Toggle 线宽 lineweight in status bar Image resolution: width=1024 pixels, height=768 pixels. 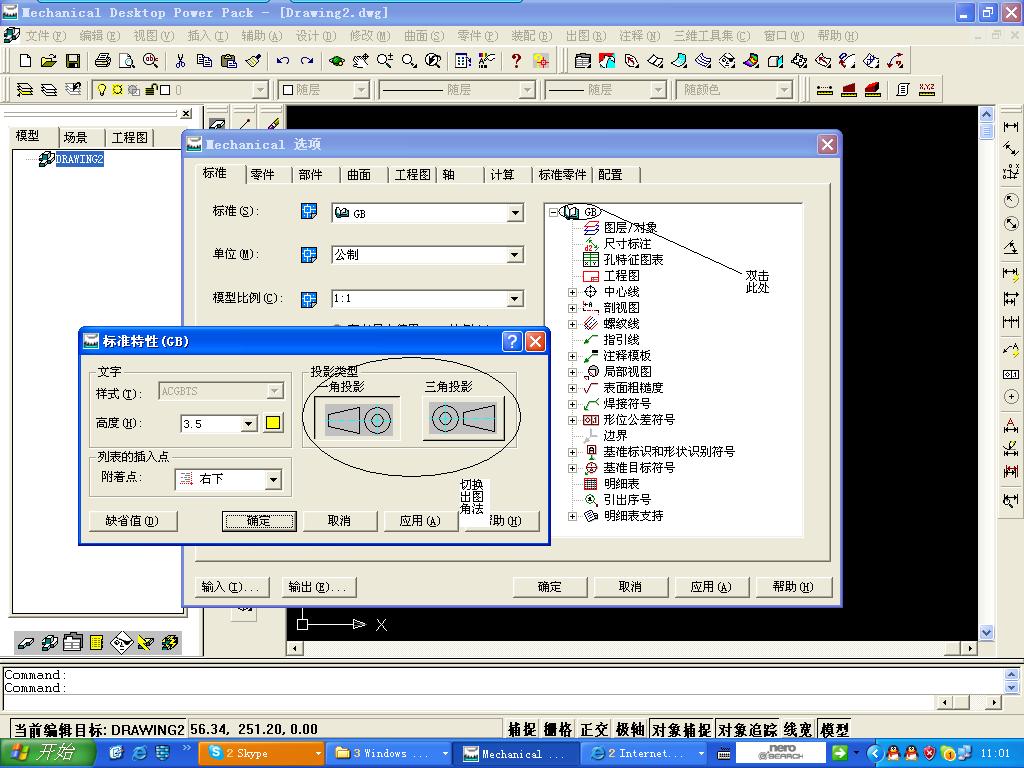[x=798, y=729]
